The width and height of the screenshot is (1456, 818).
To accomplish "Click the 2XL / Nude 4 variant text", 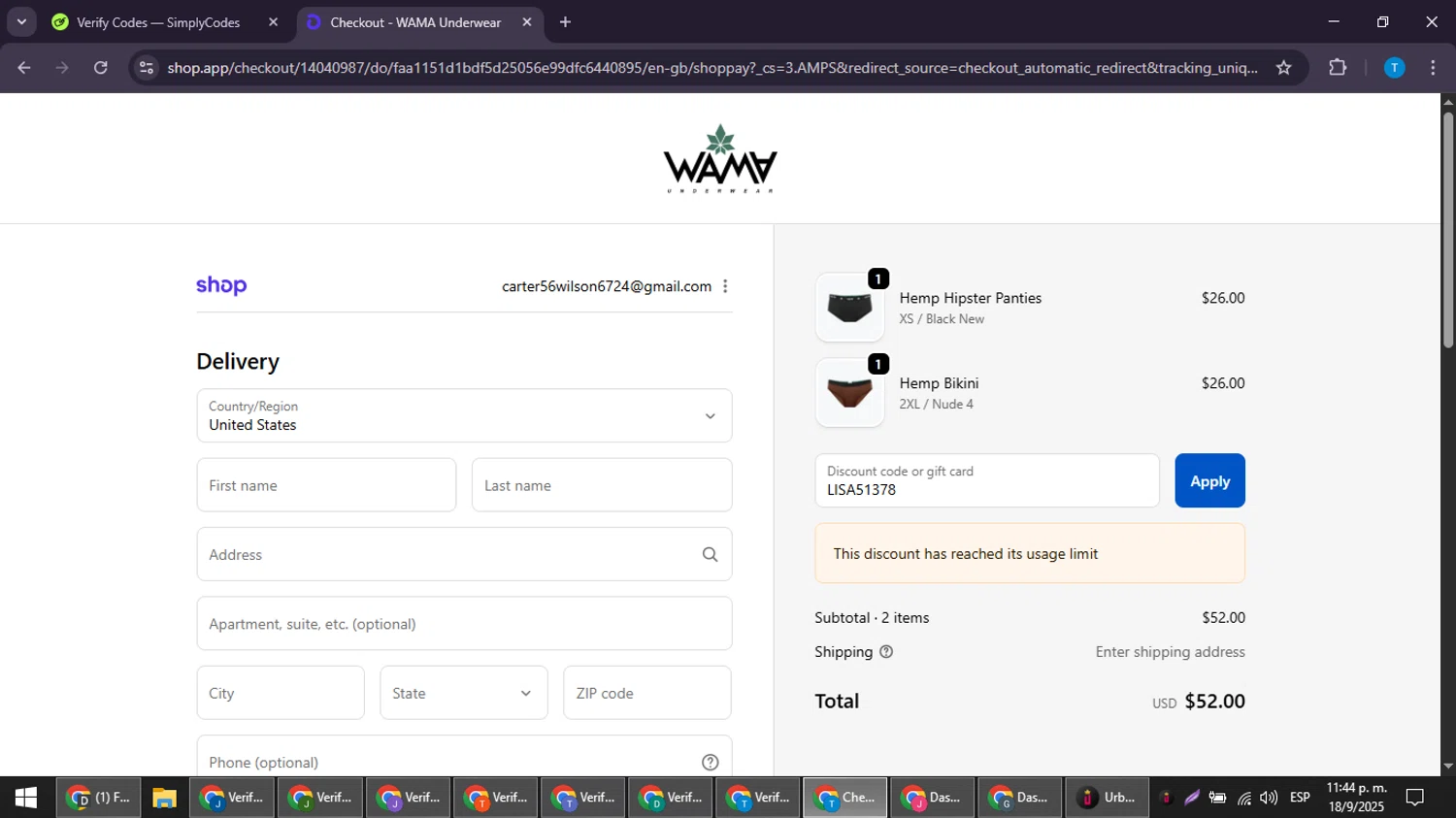I will pos(937,404).
